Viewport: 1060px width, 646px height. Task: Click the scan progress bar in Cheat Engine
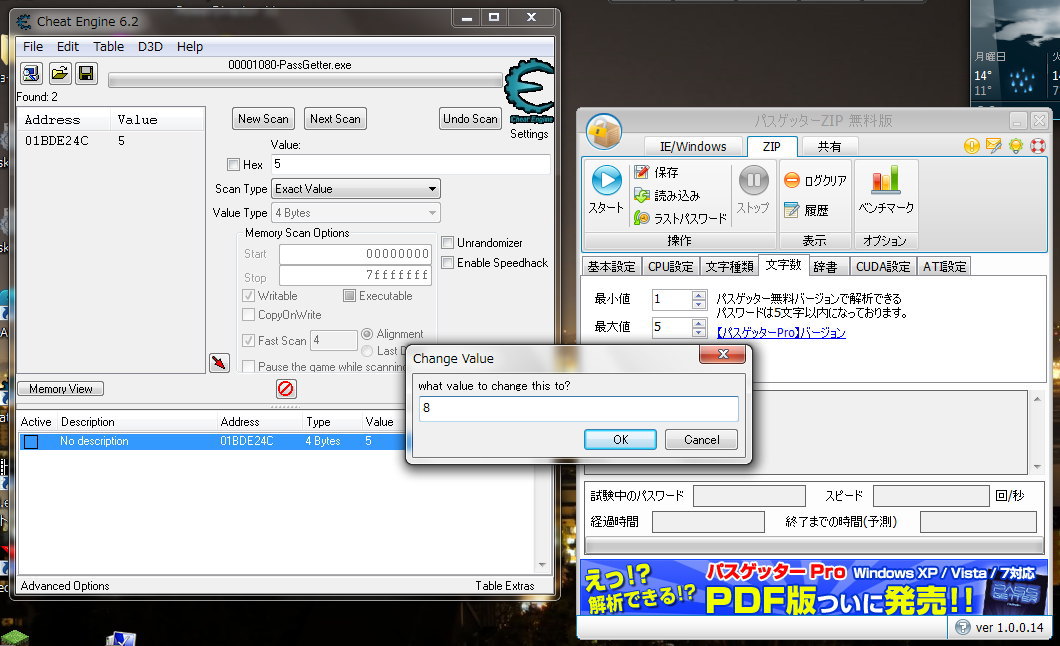point(306,80)
